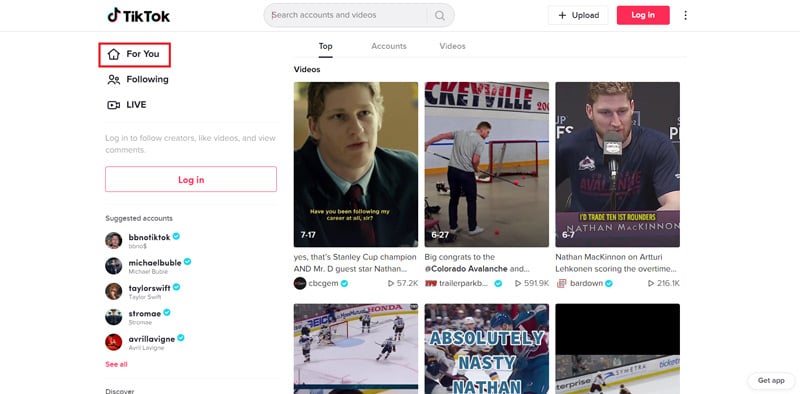This screenshot has height=394, width=800.
Task: Click the stromae username text
Action: point(145,313)
